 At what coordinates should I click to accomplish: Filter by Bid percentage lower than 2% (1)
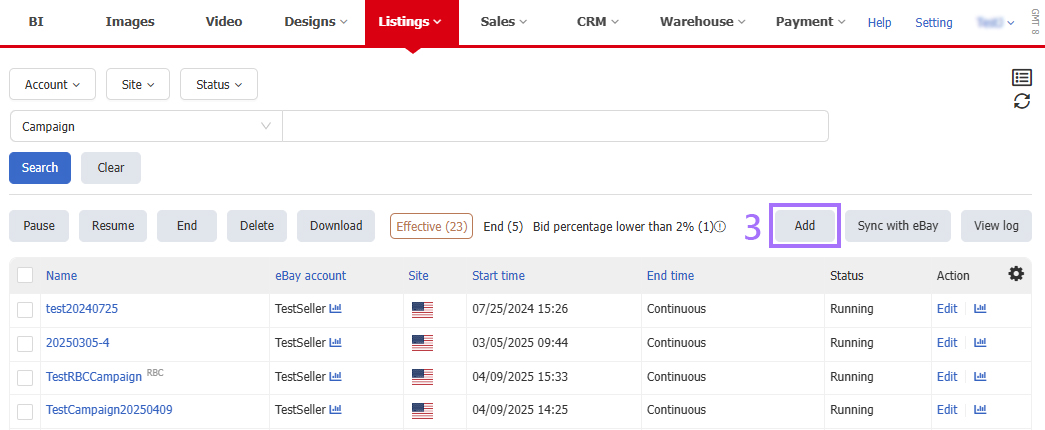[x=623, y=227]
